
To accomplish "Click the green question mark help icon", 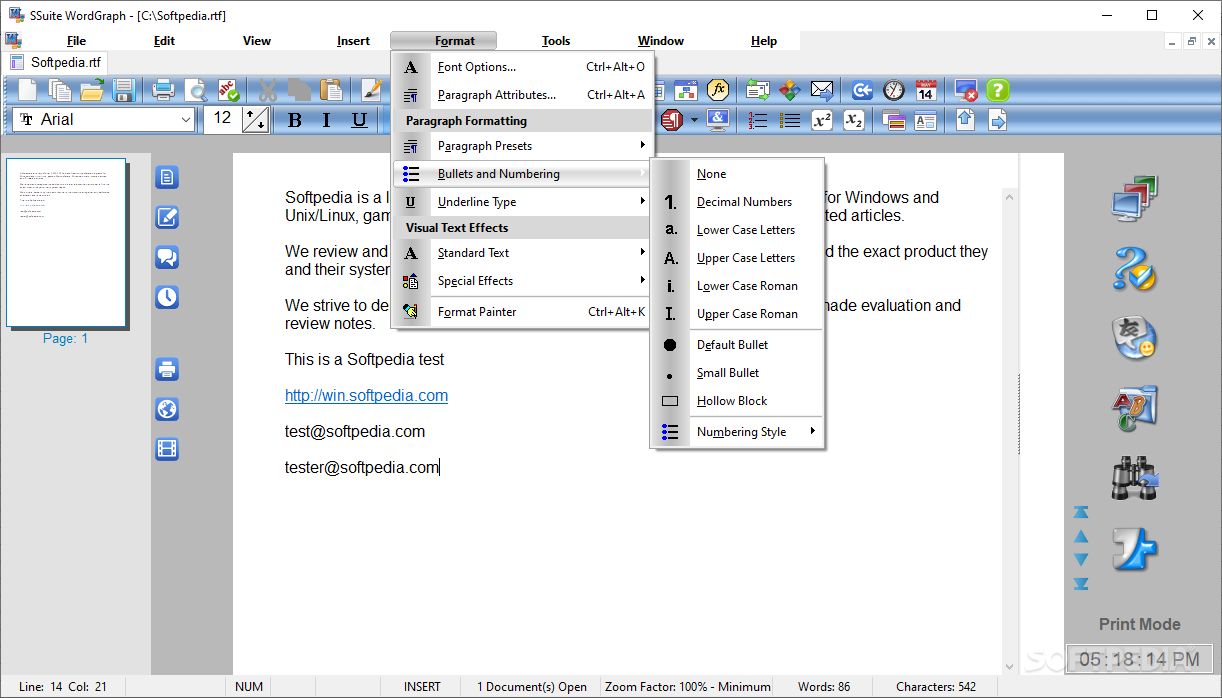I will click(997, 90).
